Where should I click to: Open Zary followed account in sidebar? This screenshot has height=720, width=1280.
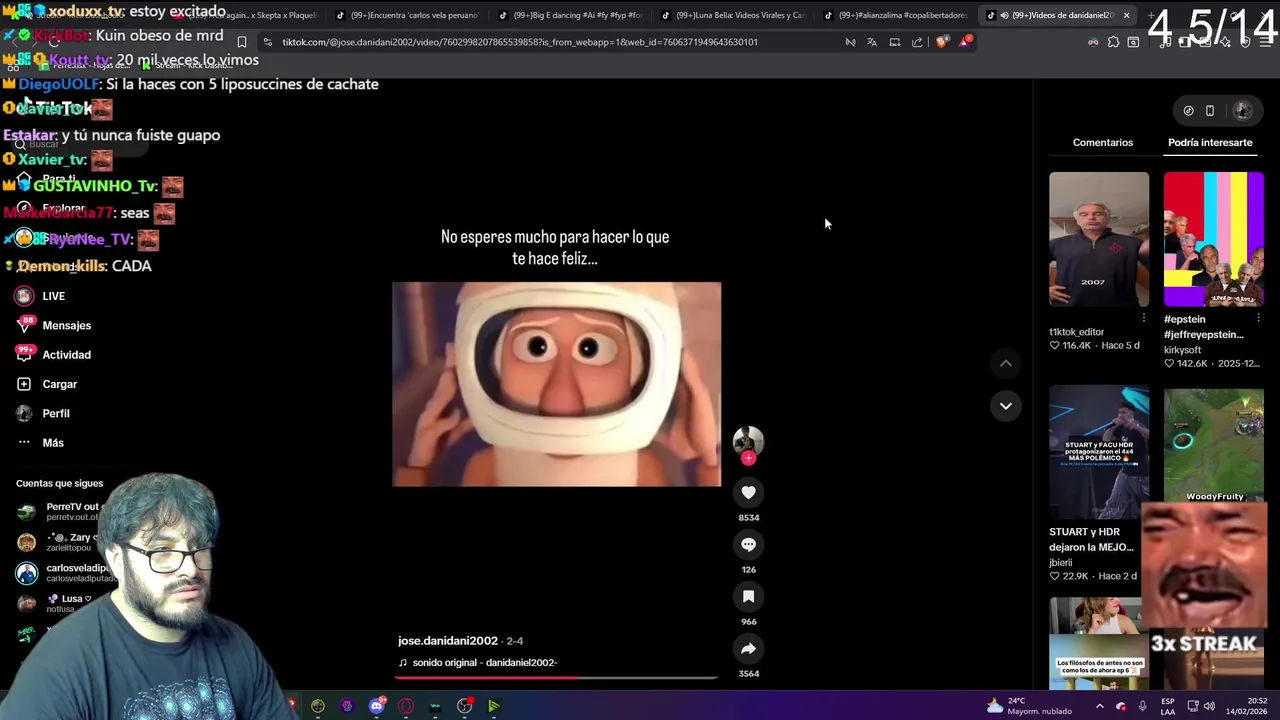pyautogui.click(x=56, y=542)
